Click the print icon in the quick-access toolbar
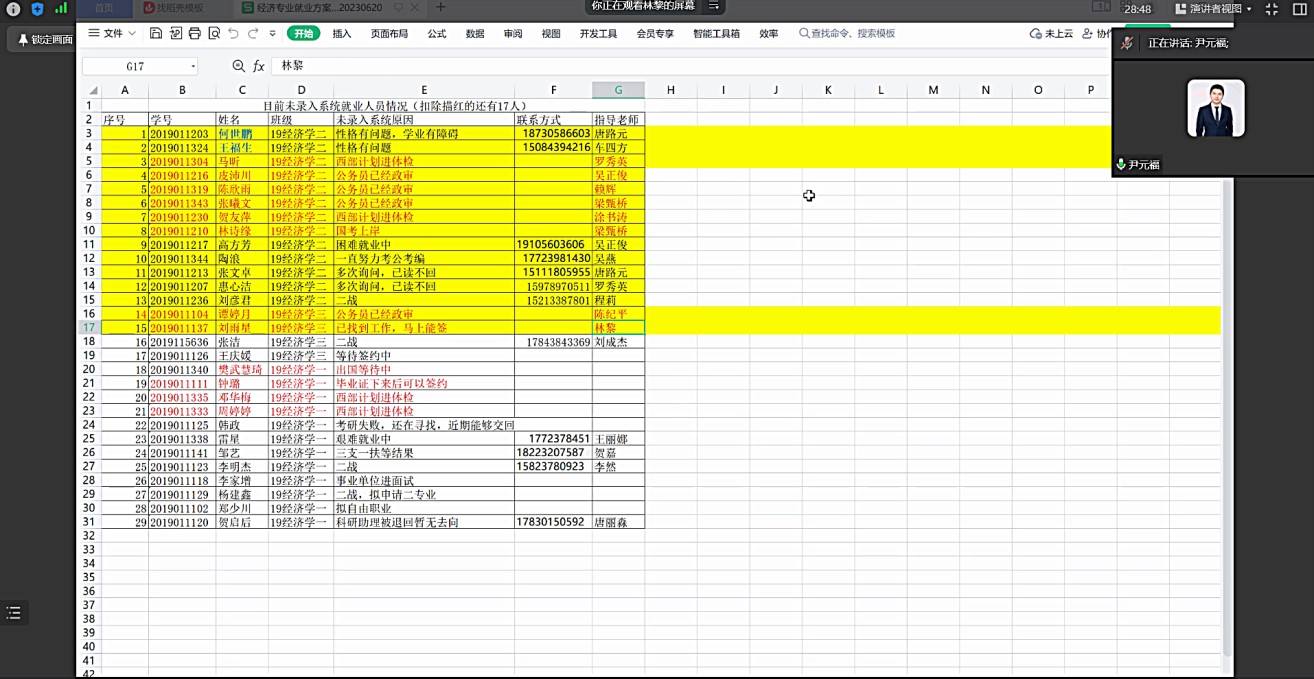Viewport: 1314px width, 679px height. 195,33
